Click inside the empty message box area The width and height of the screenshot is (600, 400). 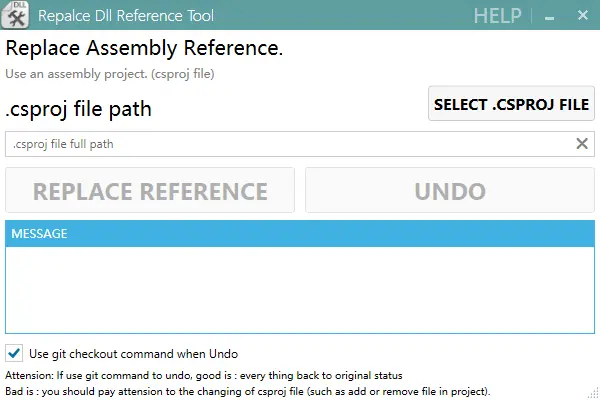coord(300,290)
